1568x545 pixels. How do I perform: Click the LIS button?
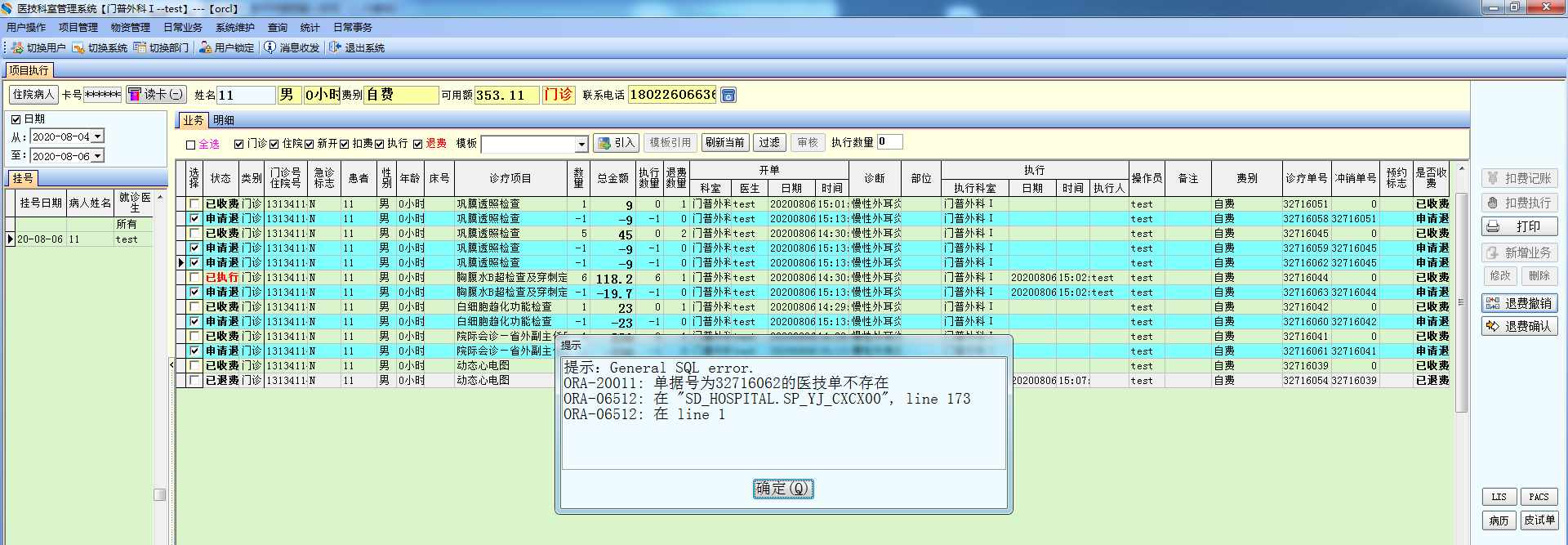coord(1499,497)
